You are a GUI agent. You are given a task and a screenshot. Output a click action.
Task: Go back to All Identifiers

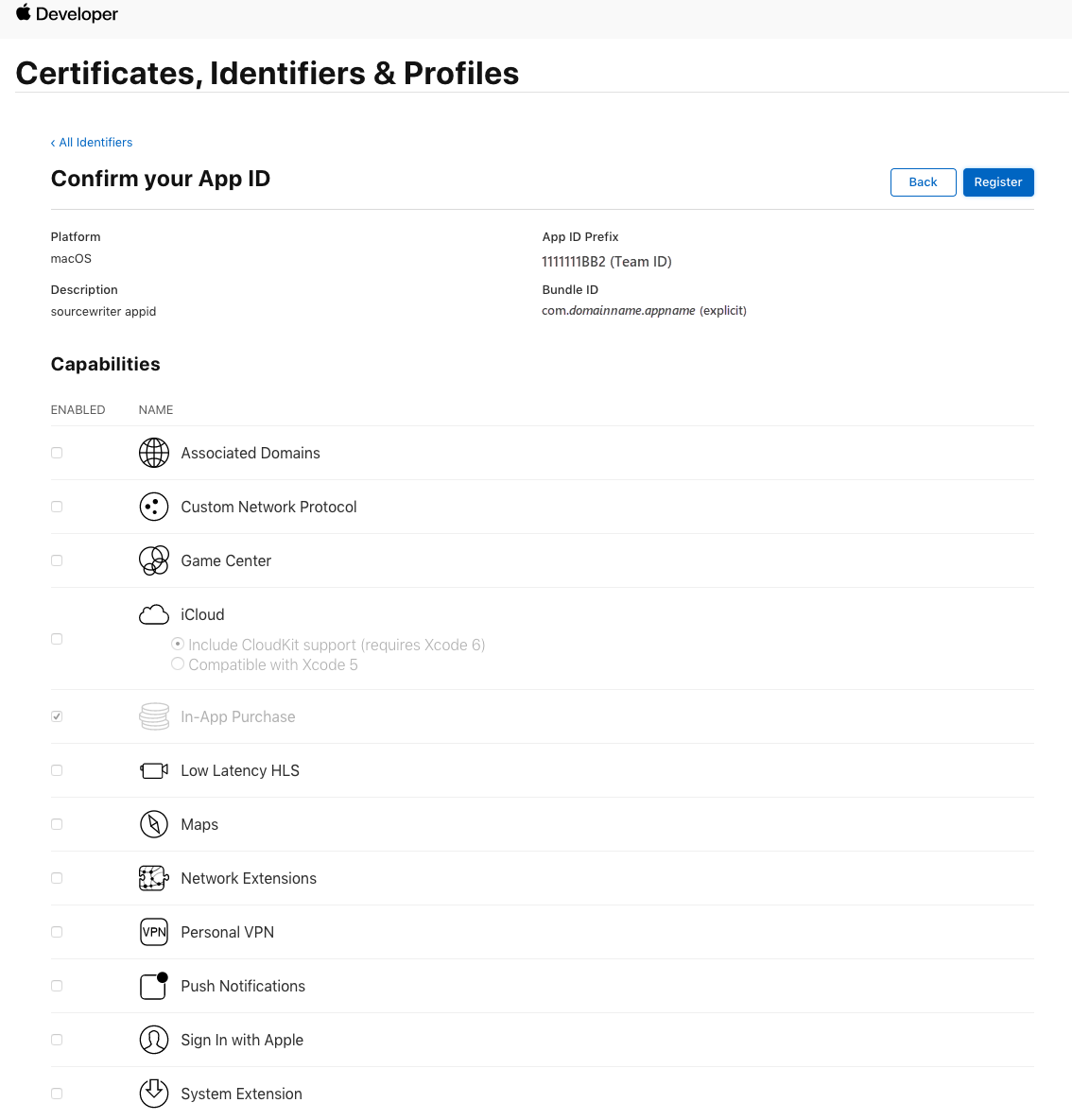pyautogui.click(x=92, y=142)
